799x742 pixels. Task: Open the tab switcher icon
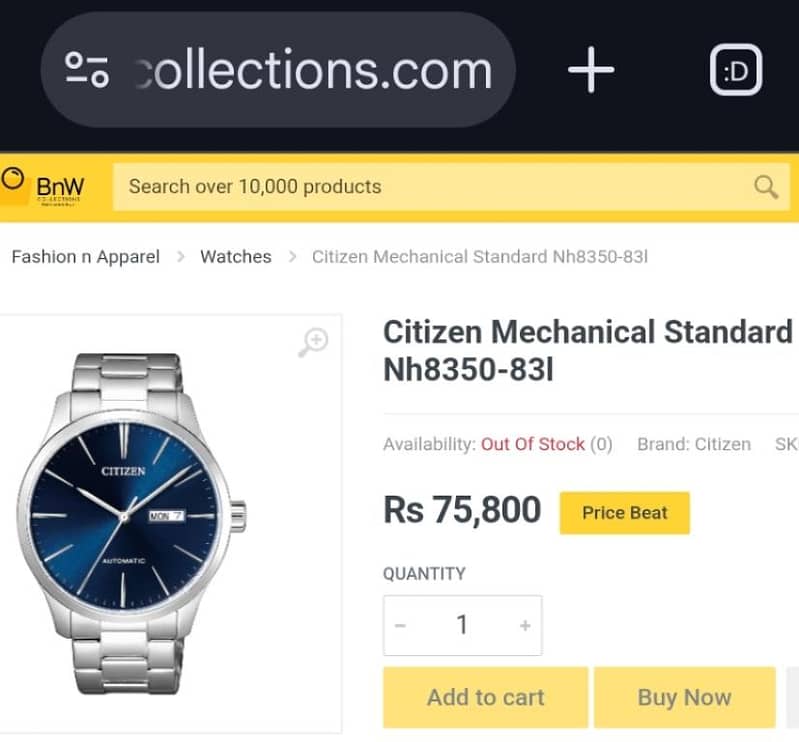tap(736, 70)
